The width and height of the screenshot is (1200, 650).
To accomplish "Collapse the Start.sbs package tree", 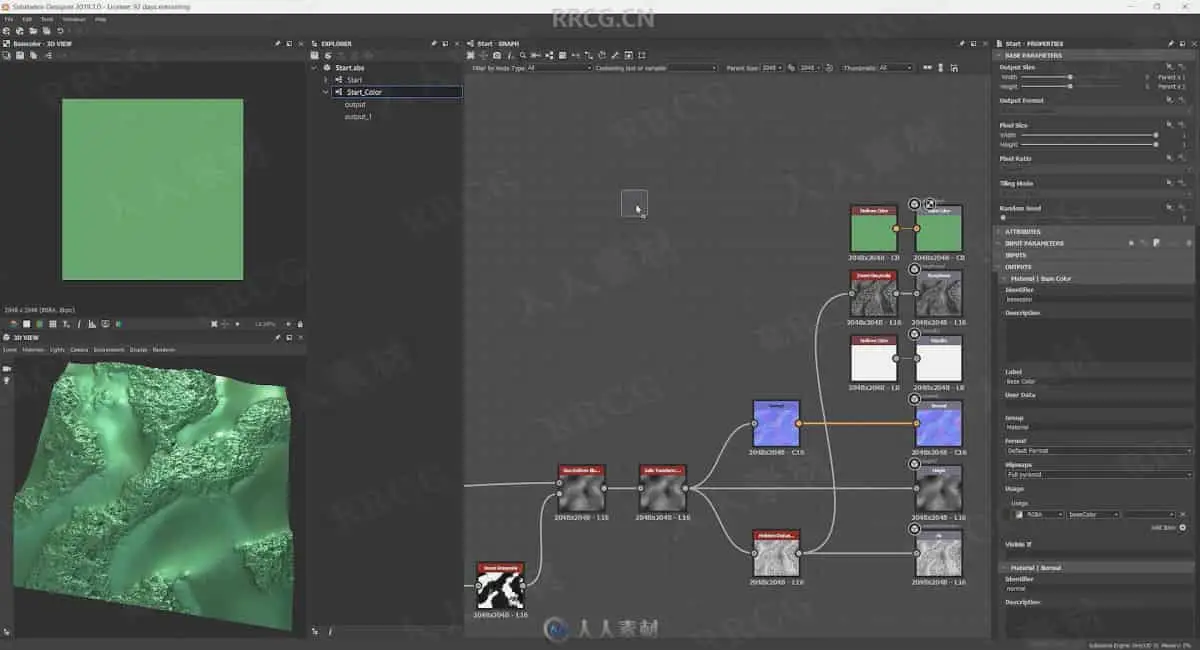I will pyautogui.click(x=314, y=68).
